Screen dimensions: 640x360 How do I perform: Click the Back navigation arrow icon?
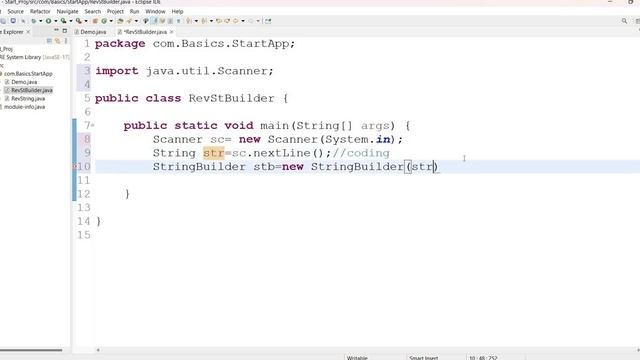click(x=236, y=21)
